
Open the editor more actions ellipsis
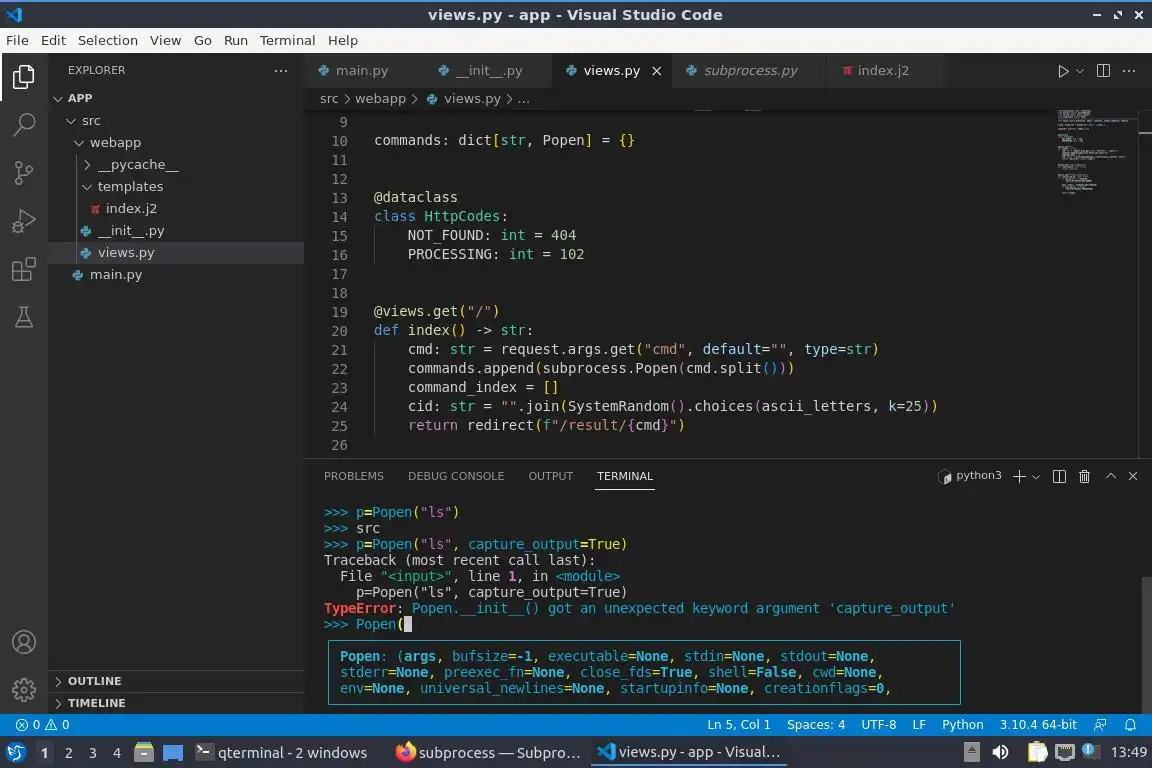(x=1129, y=71)
